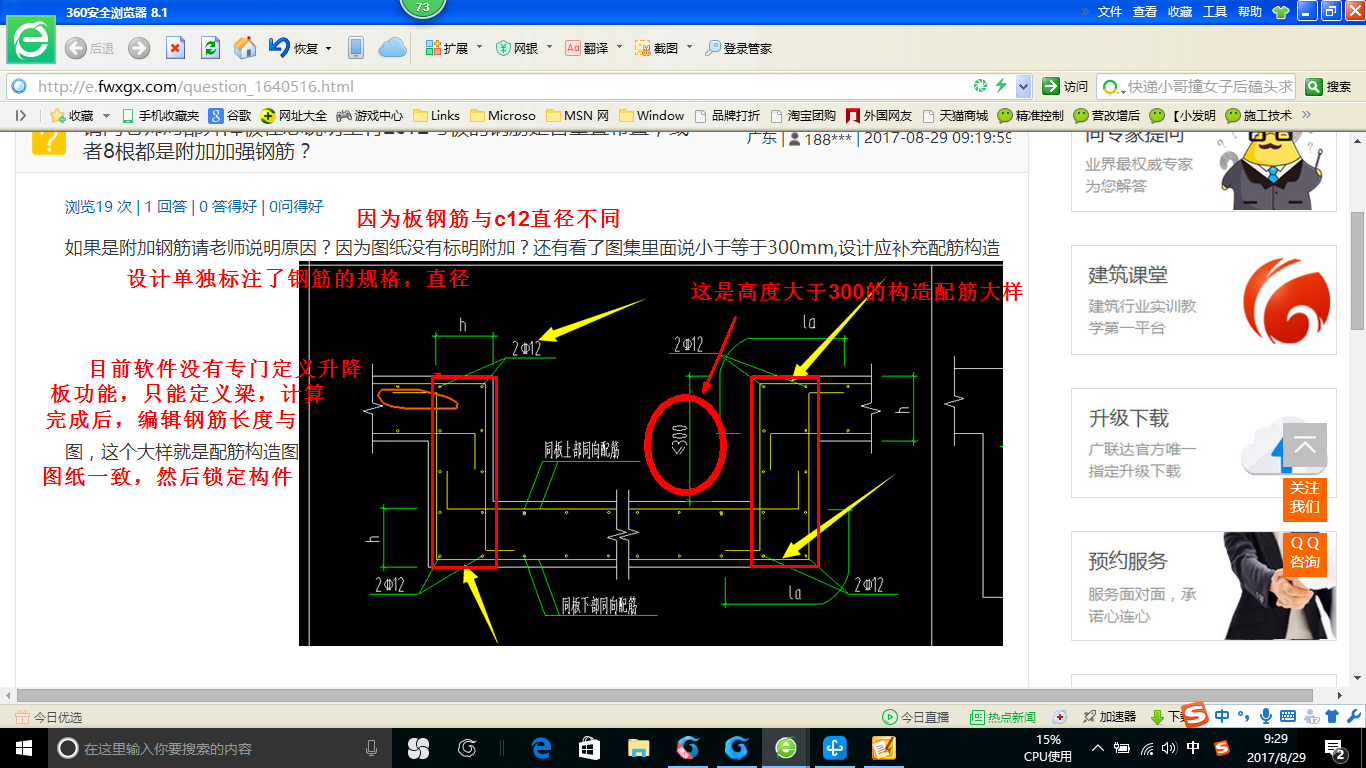Screen dimensions: 1366x768
Task: Expand the 网银 dropdown arrow
Action: tap(548, 47)
